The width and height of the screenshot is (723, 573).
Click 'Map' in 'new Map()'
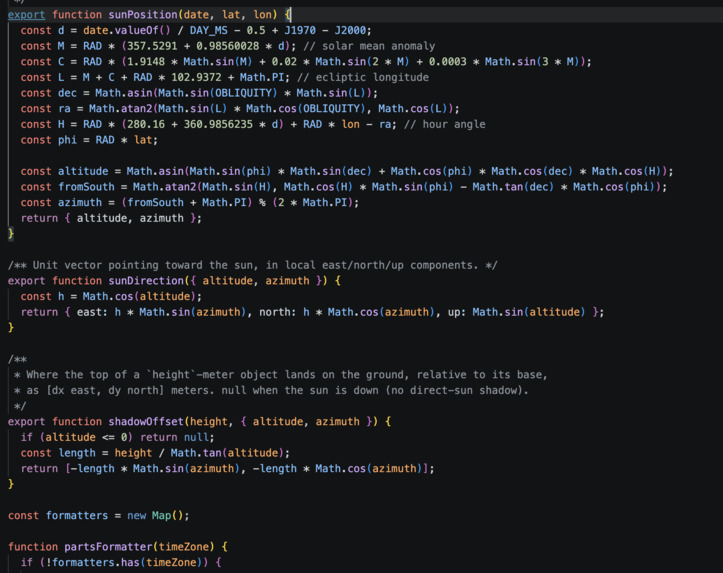coord(161,516)
